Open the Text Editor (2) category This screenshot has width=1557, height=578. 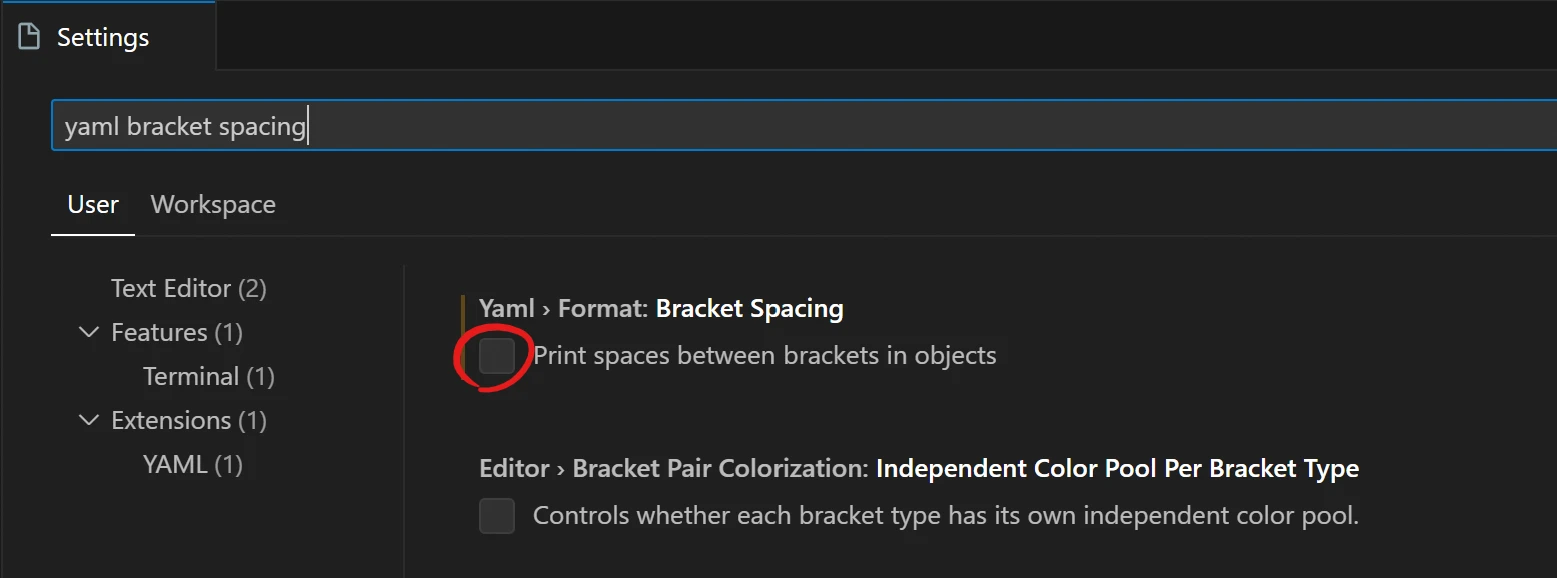[188, 289]
